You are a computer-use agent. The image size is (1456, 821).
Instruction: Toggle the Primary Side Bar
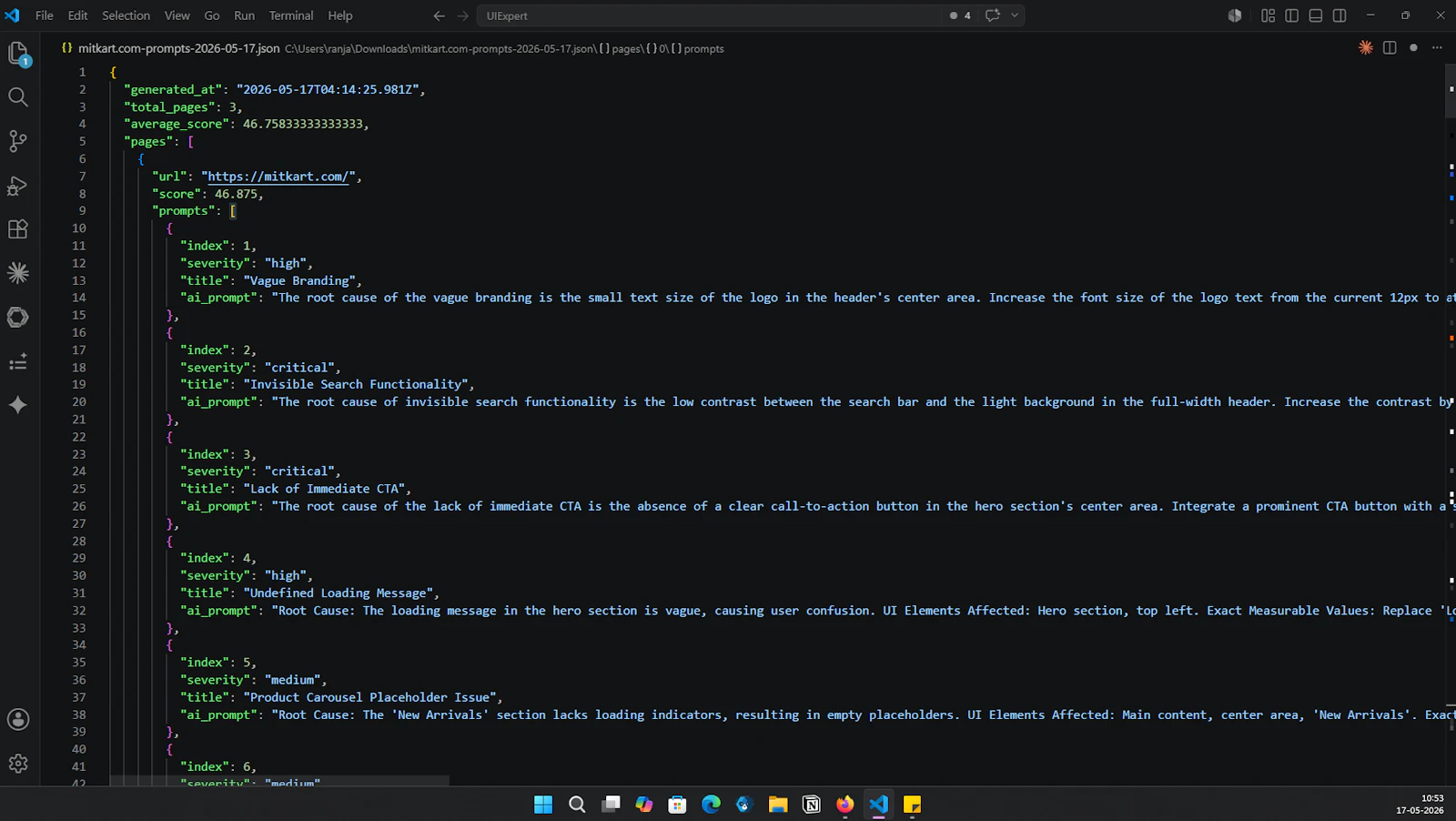[1292, 15]
